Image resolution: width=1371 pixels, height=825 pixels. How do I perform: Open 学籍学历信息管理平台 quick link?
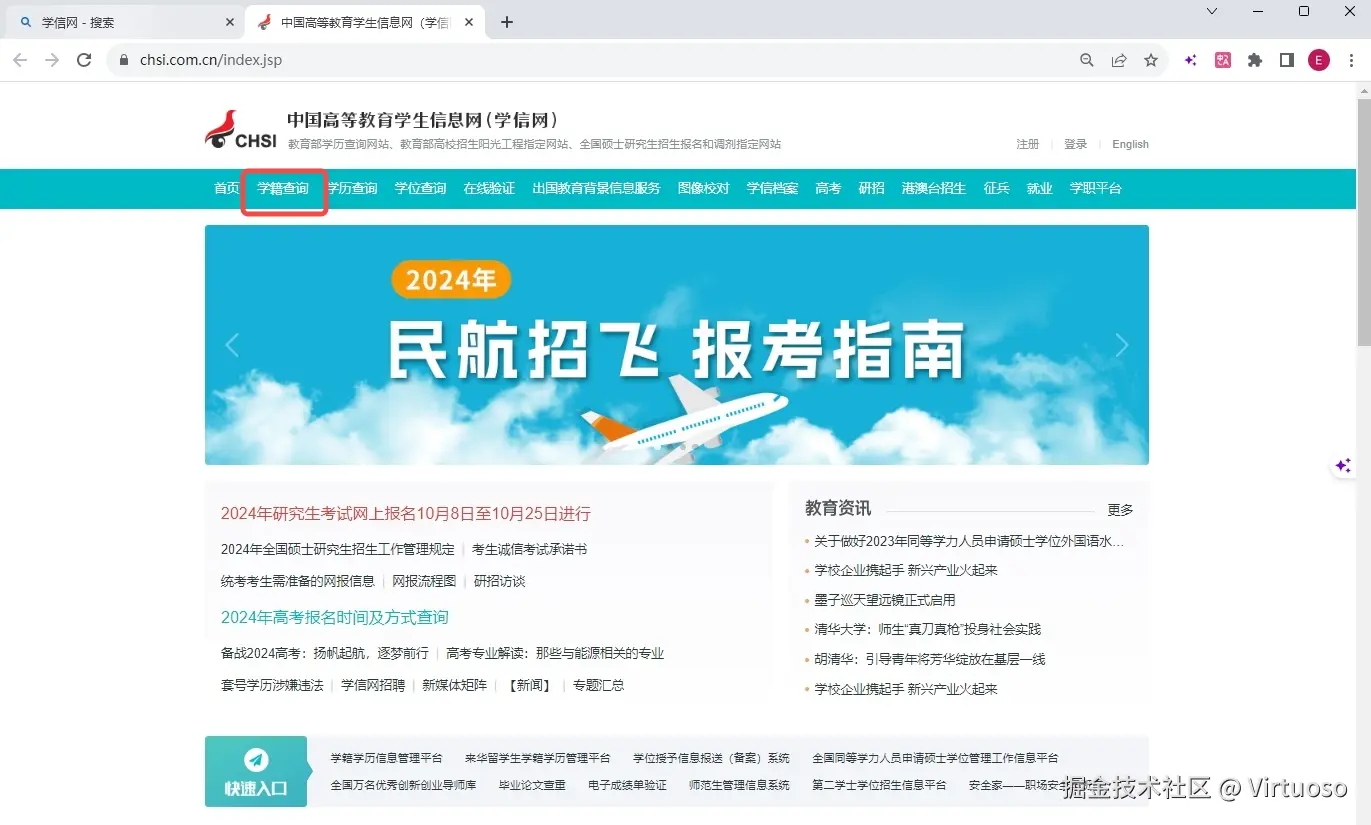tap(386, 758)
